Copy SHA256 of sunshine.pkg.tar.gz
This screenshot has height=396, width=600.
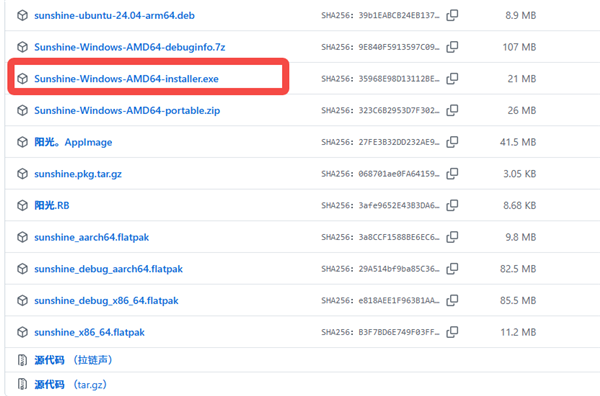[452, 174]
